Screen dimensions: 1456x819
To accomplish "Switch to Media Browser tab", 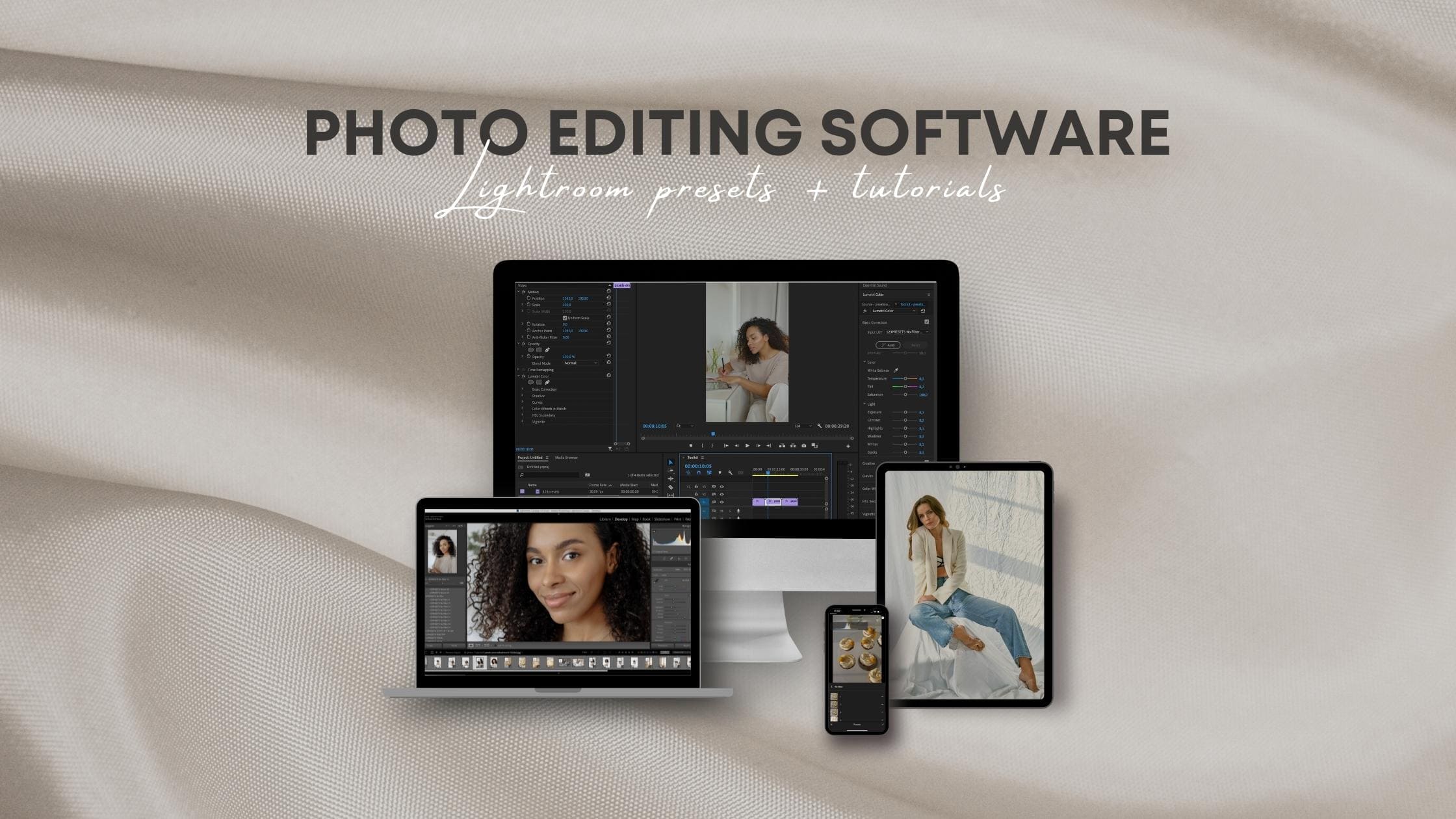I will tap(566, 458).
